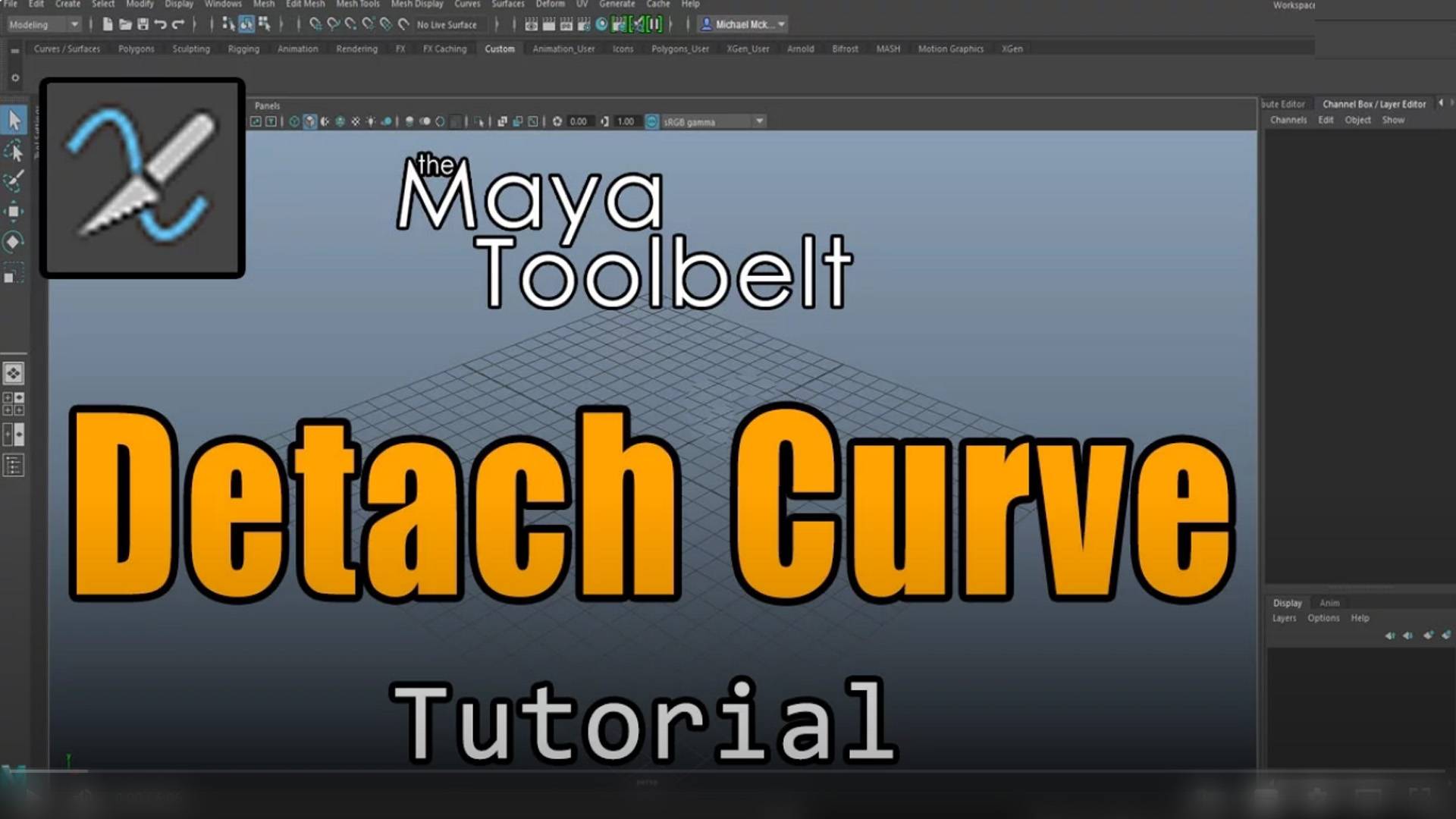Click the Open Scene folder icon
1456x819 pixels.
pyautogui.click(x=125, y=24)
